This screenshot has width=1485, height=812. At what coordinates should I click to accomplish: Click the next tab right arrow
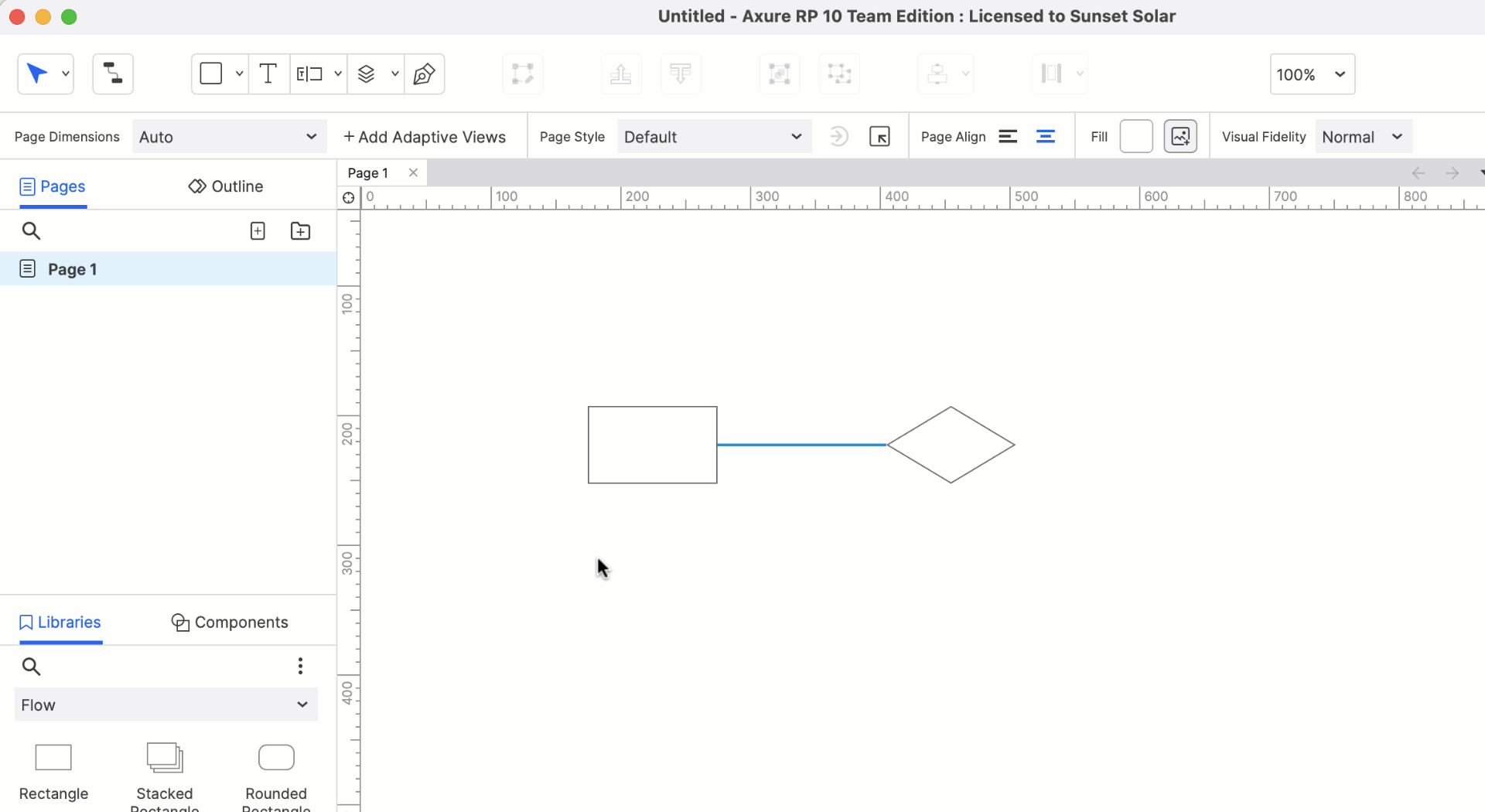tap(1453, 173)
